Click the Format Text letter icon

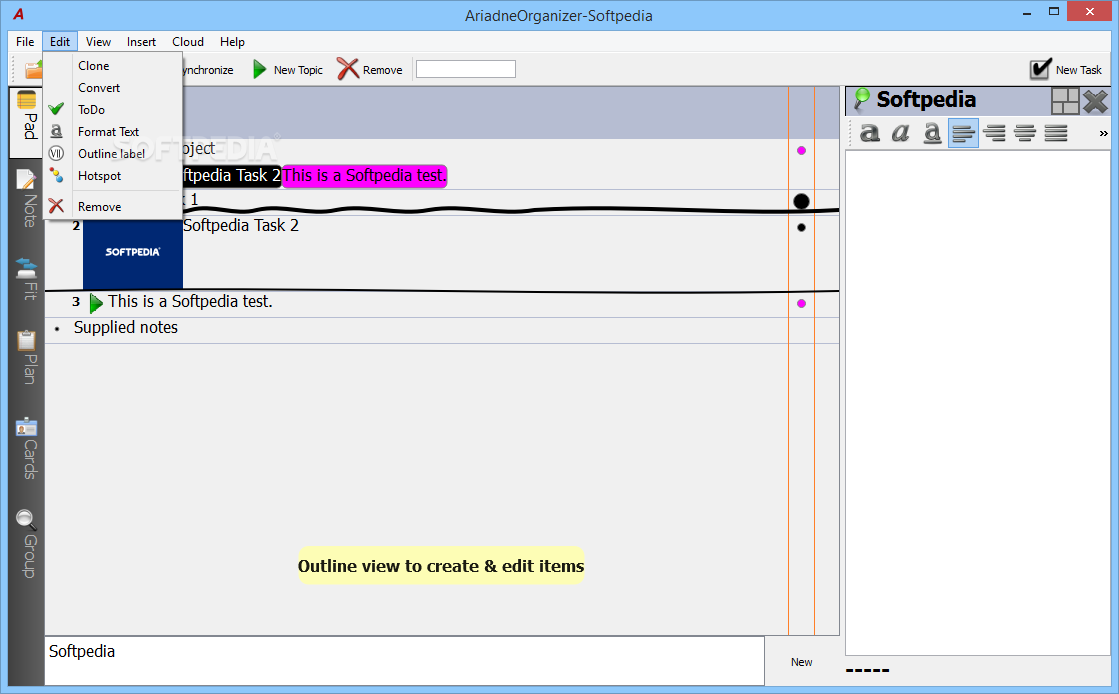(56, 131)
